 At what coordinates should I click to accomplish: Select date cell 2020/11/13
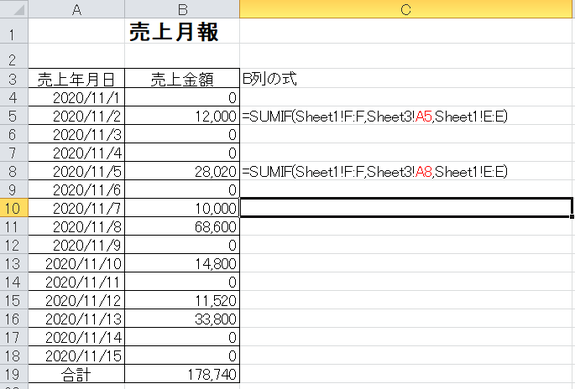coord(77,319)
